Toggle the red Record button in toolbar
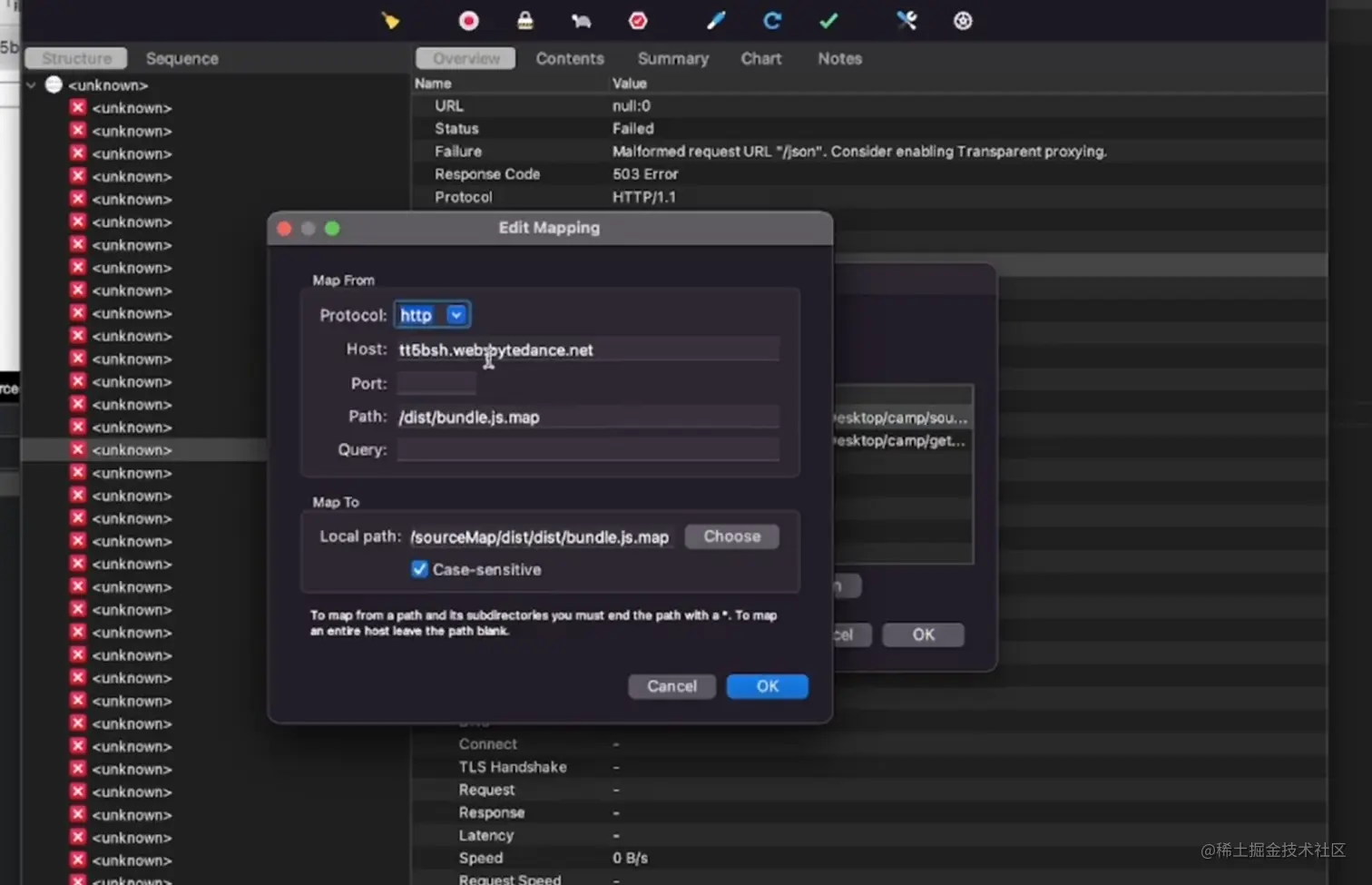 [x=468, y=20]
